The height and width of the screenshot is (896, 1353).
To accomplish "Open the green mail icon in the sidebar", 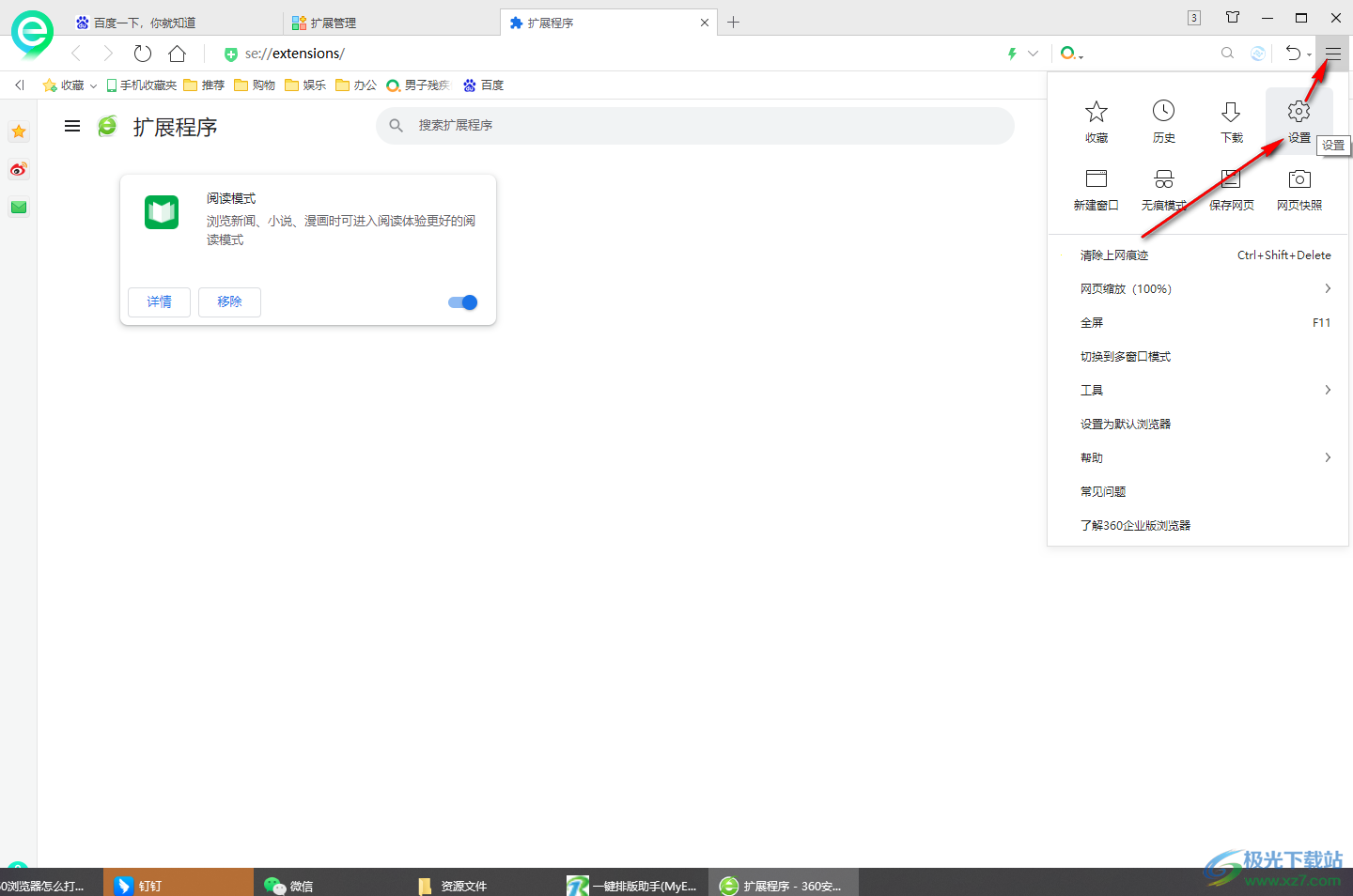I will coord(19,207).
